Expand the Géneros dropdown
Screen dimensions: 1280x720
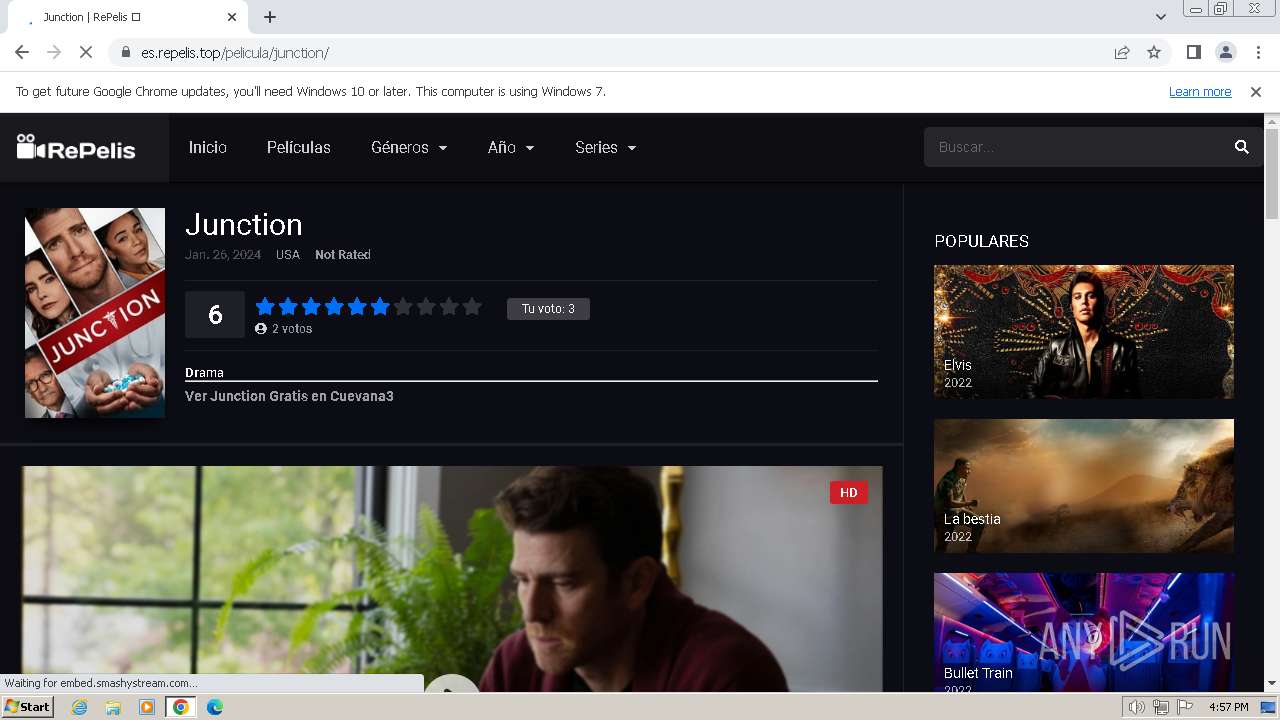(x=409, y=147)
